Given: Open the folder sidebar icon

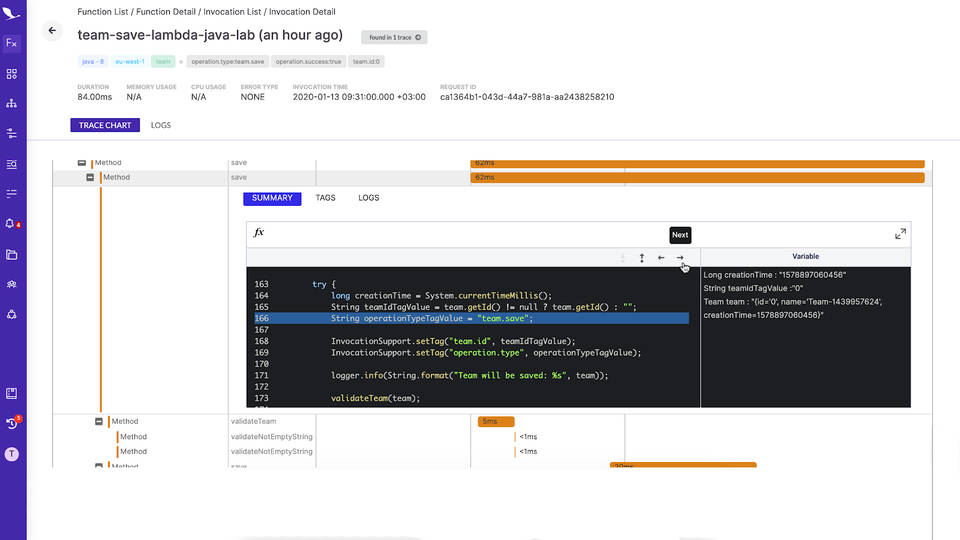Looking at the screenshot, I should pyautogui.click(x=12, y=254).
